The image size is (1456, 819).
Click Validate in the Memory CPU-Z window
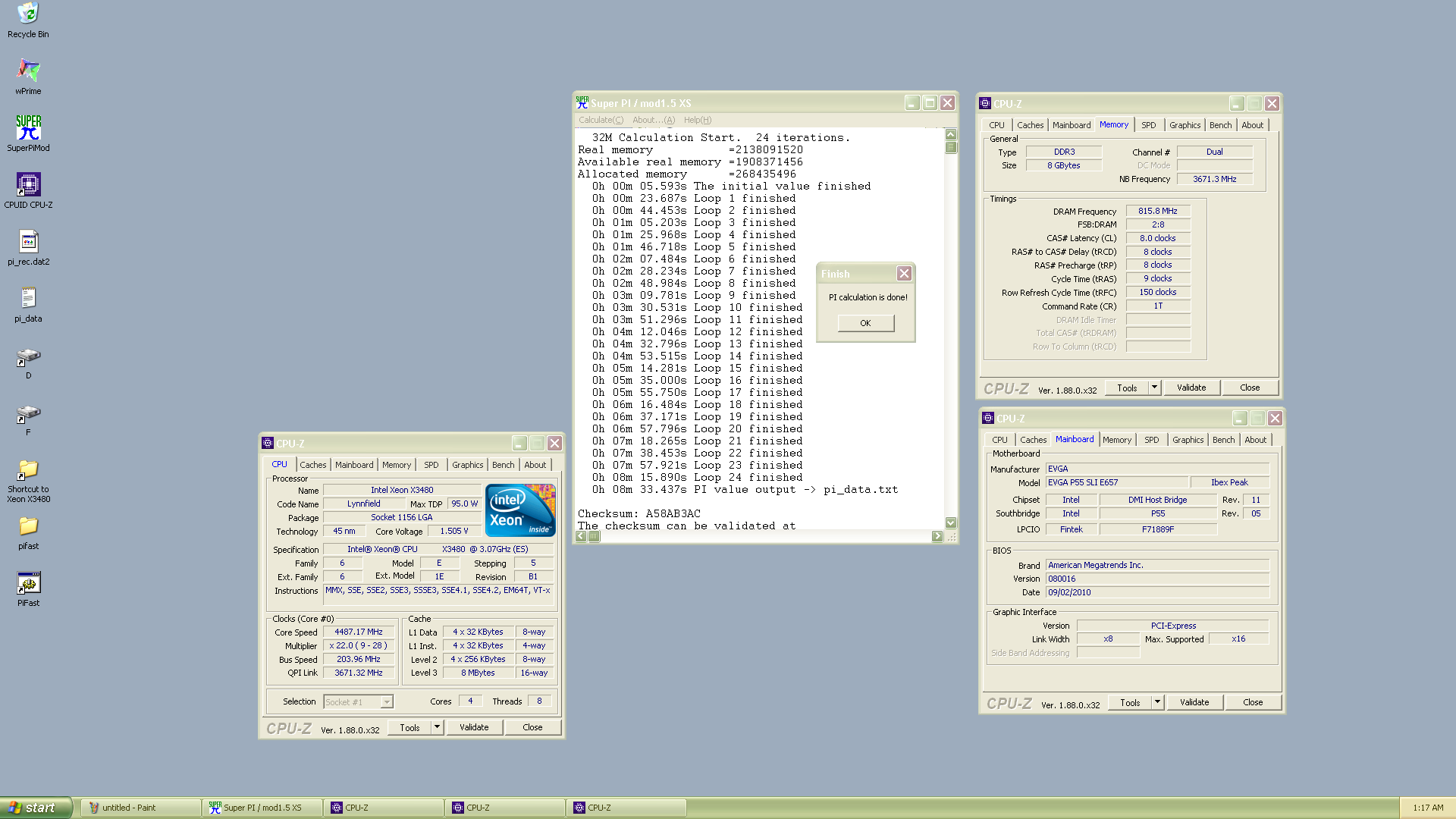(1191, 388)
